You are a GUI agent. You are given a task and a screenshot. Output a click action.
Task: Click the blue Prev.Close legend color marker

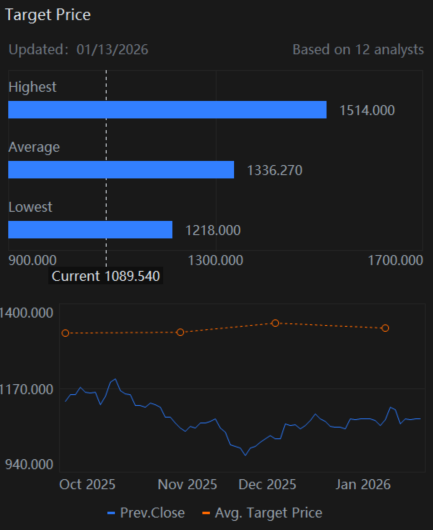(111, 513)
